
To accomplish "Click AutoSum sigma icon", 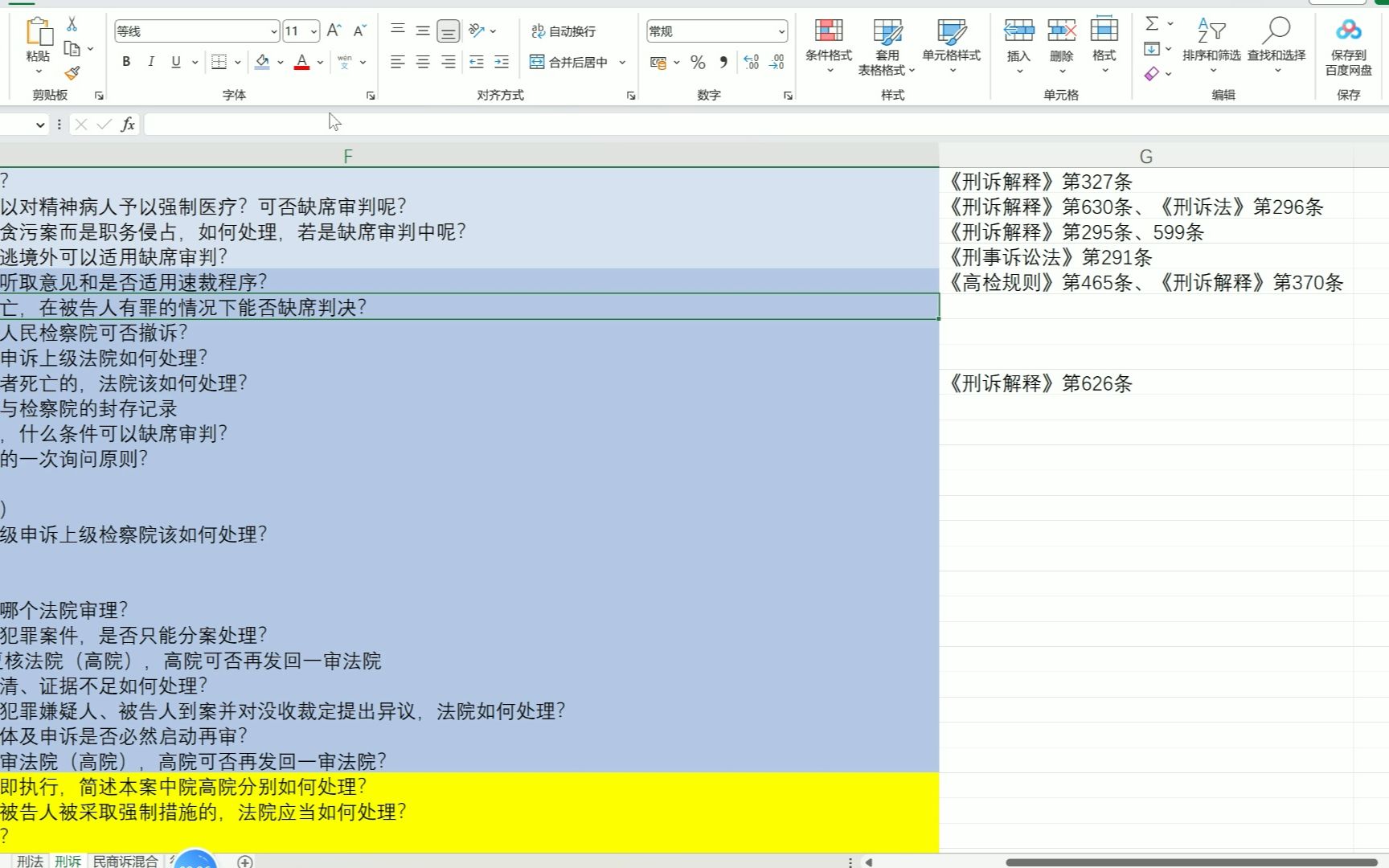I will coord(1152,23).
